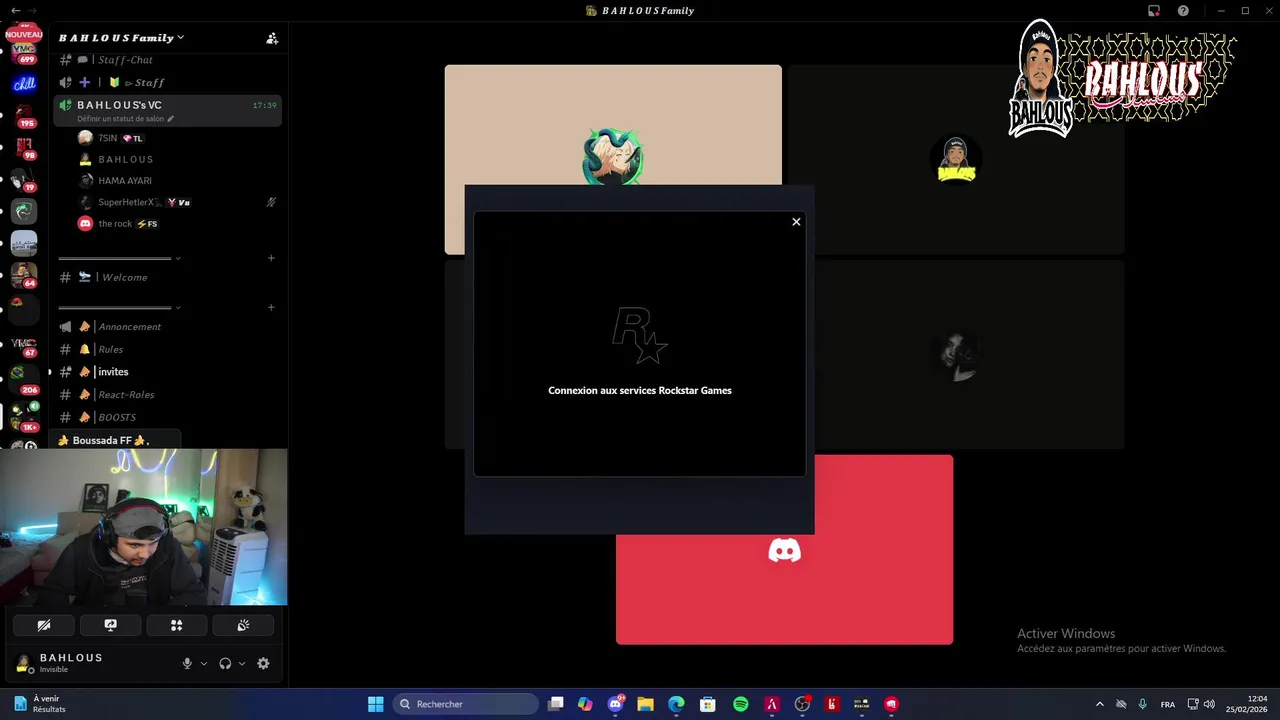
Task: Open Spotify from taskbar
Action: click(740, 704)
